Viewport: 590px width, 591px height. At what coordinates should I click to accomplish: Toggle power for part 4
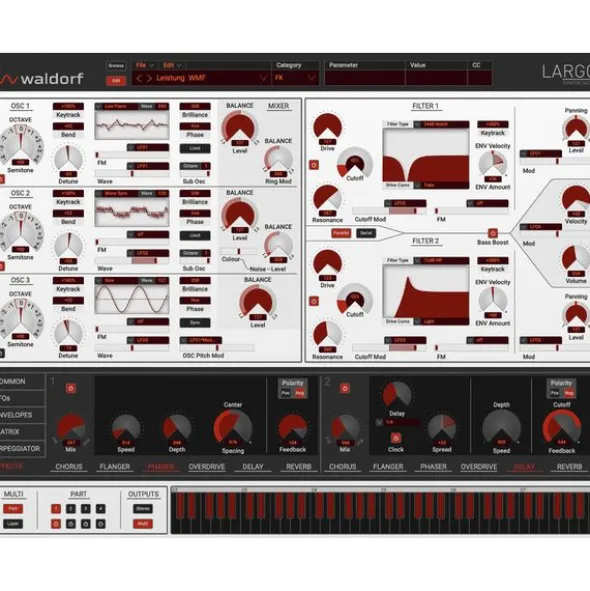101,524
